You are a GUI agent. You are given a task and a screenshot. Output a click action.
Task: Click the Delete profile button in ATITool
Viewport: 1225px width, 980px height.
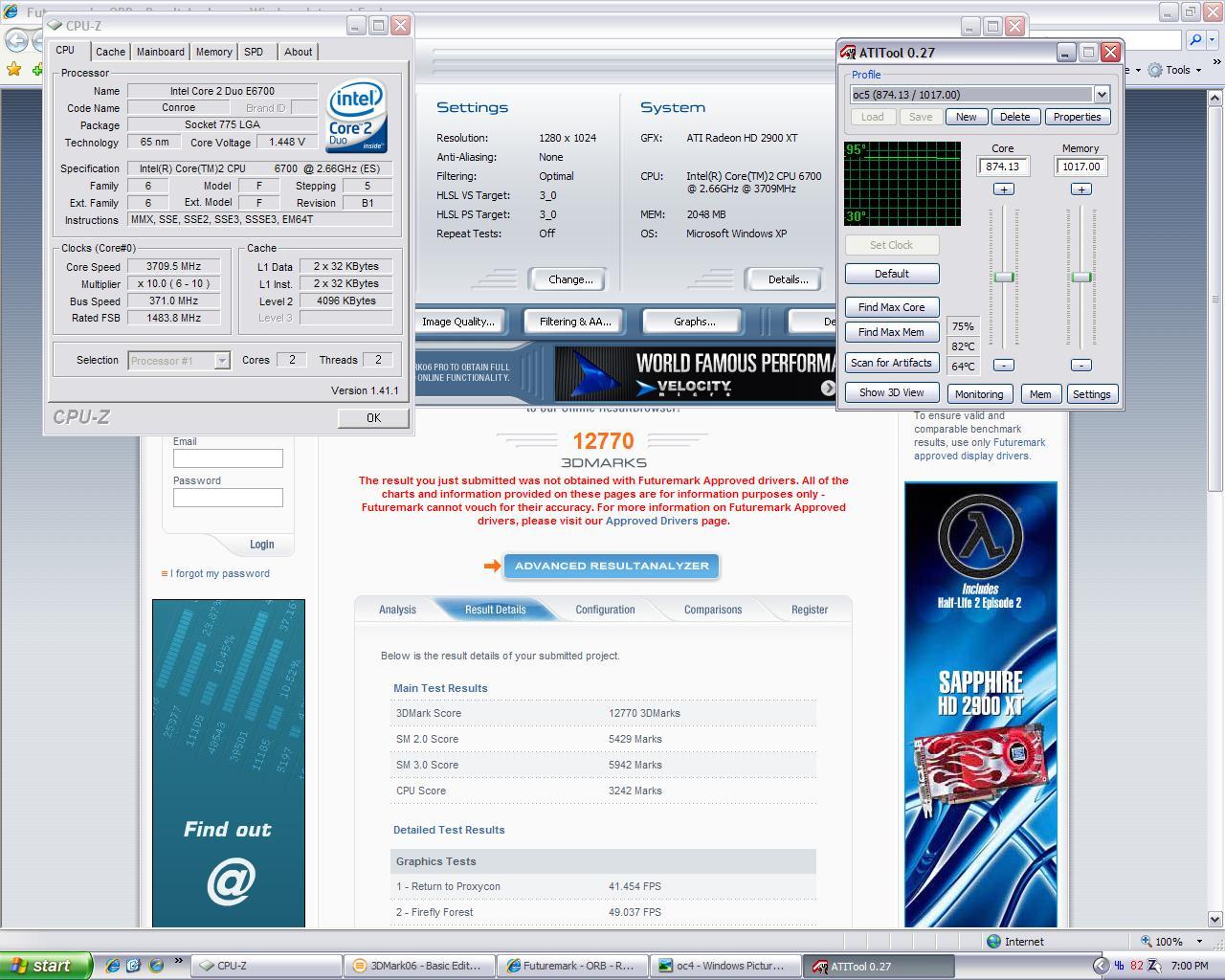click(x=1014, y=117)
